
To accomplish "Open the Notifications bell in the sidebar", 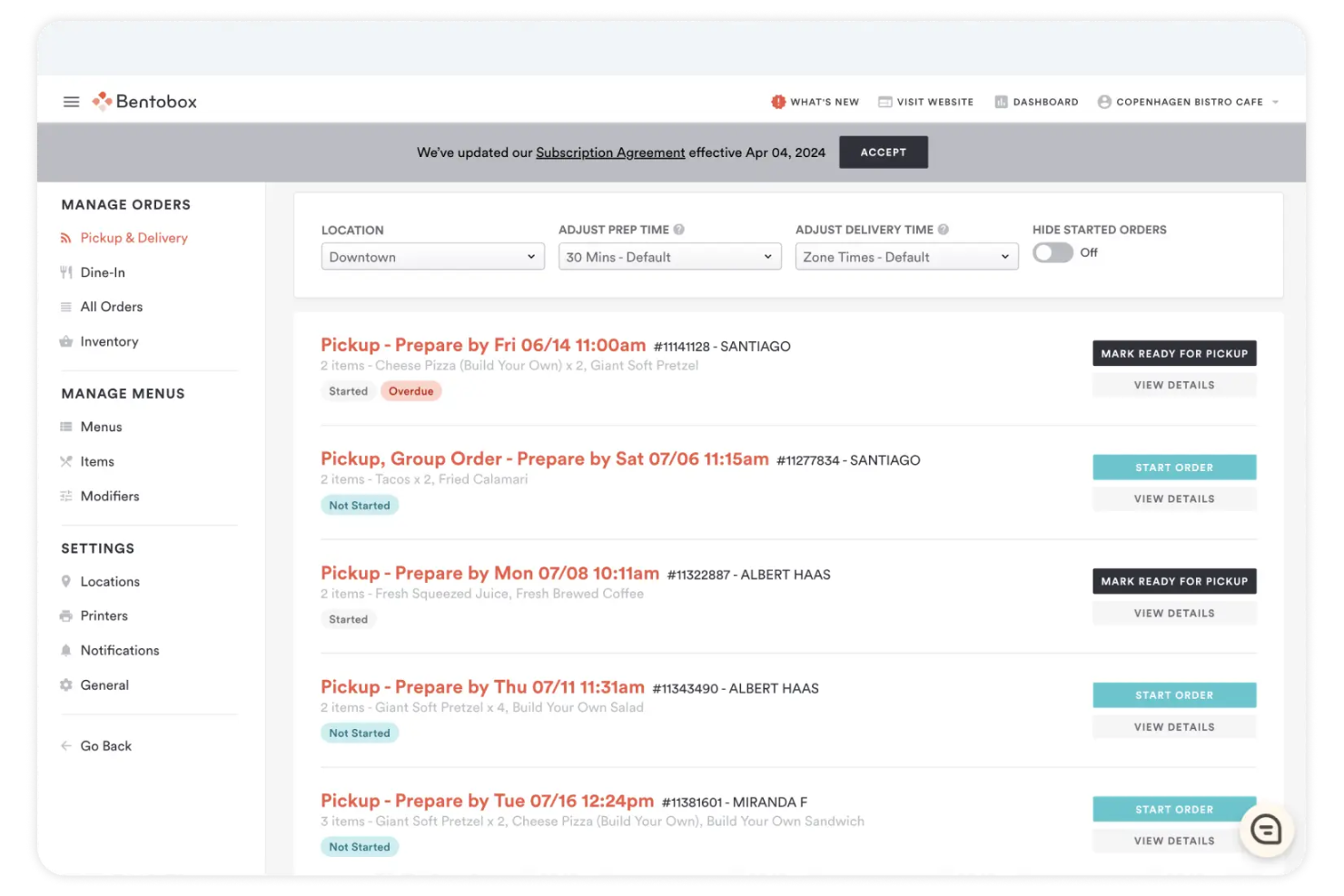I will click(x=65, y=650).
